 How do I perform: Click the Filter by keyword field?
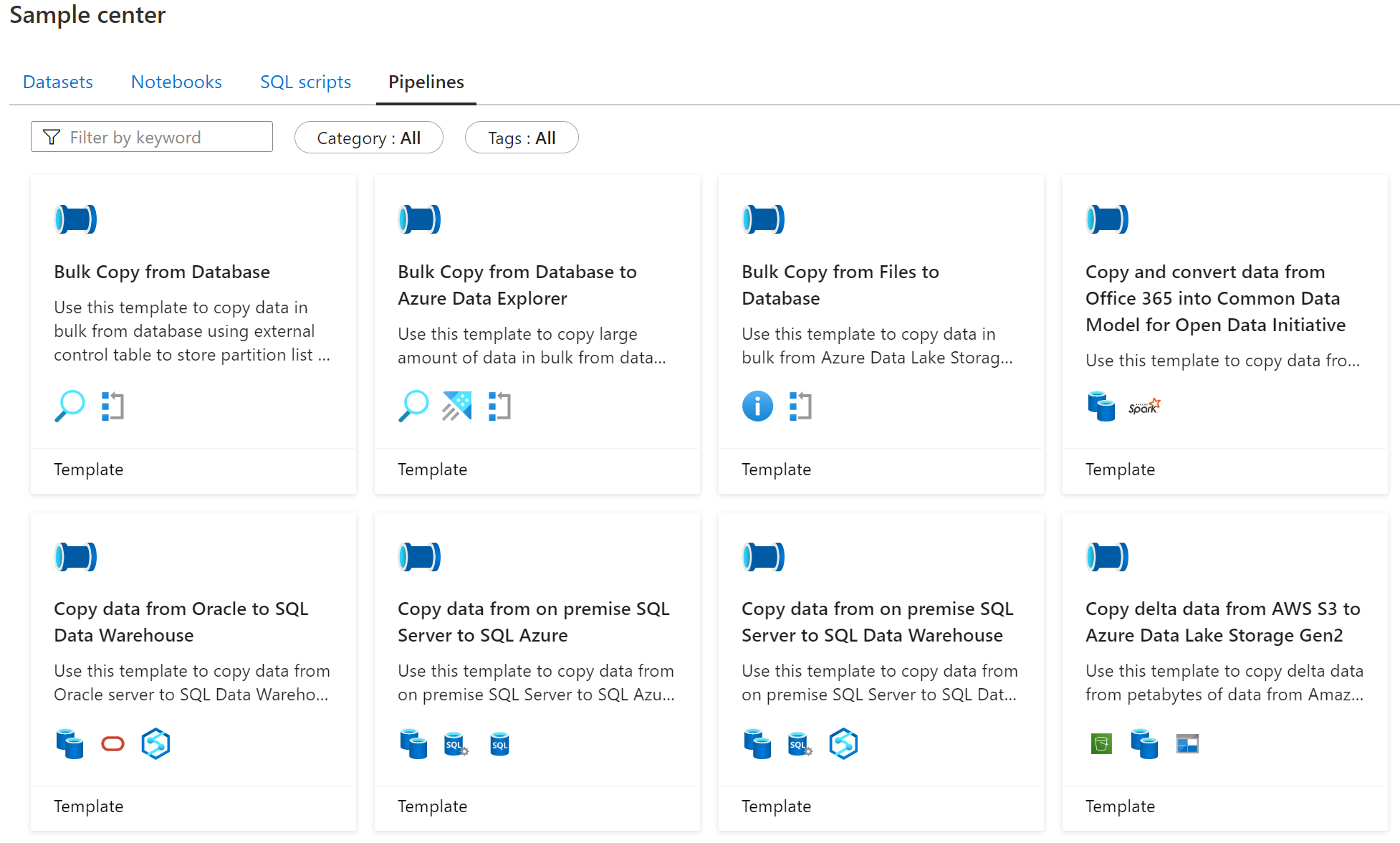pyautogui.click(x=152, y=137)
